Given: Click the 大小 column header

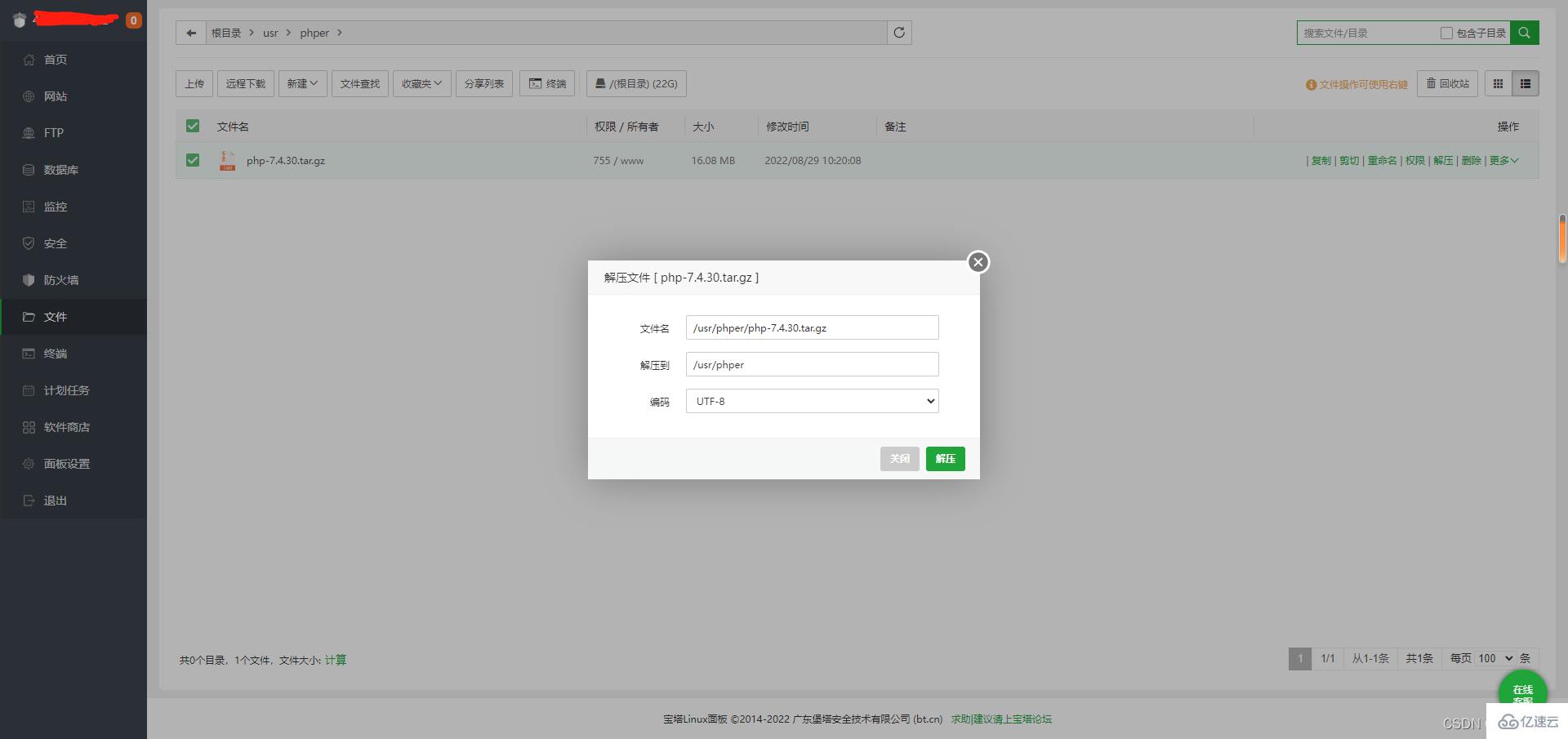Looking at the screenshot, I should click(703, 127).
